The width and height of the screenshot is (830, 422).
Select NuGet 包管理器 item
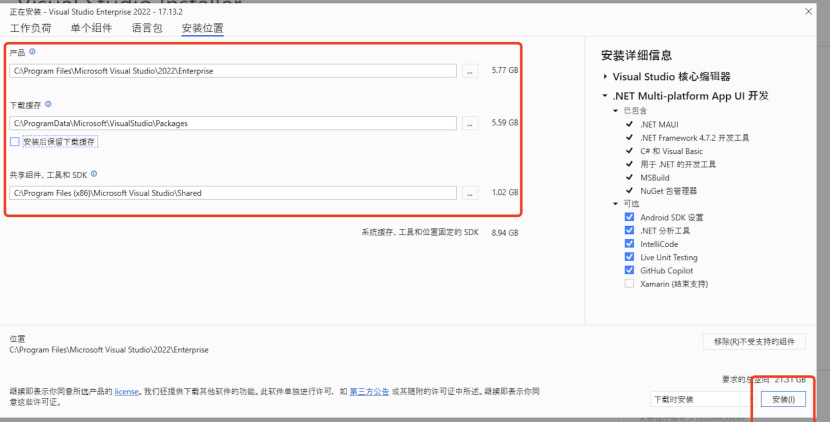coord(669,191)
